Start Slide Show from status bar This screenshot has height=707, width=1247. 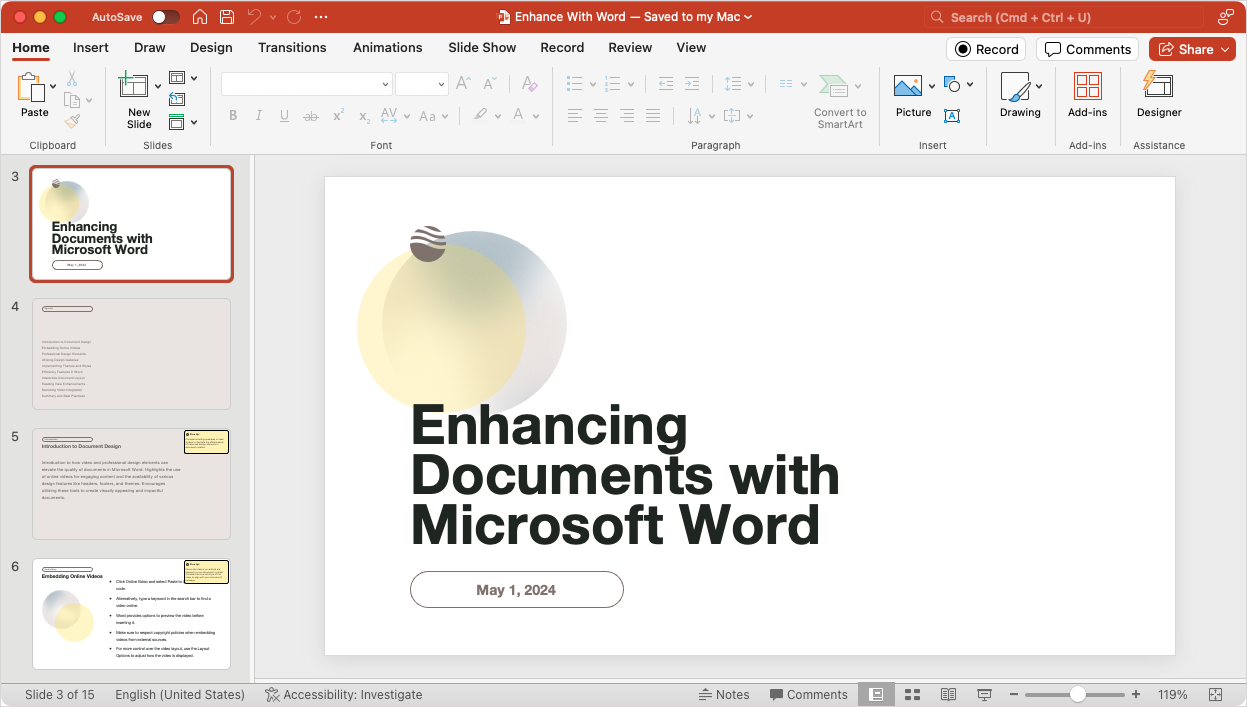tap(984, 695)
